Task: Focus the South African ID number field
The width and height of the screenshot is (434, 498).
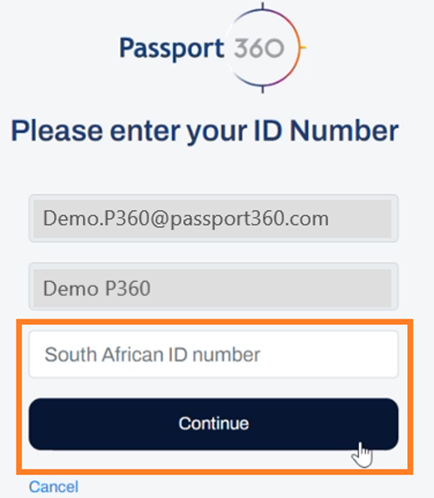Action: click(x=213, y=354)
